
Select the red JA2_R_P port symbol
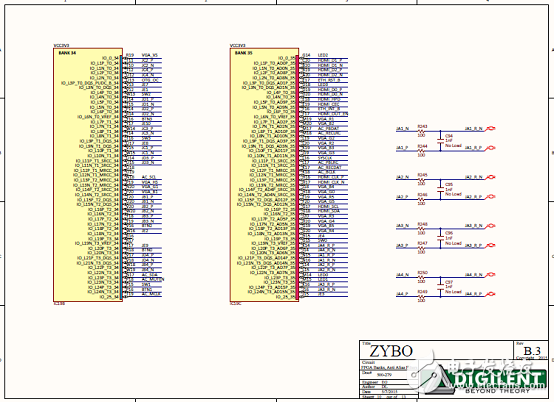(490, 197)
